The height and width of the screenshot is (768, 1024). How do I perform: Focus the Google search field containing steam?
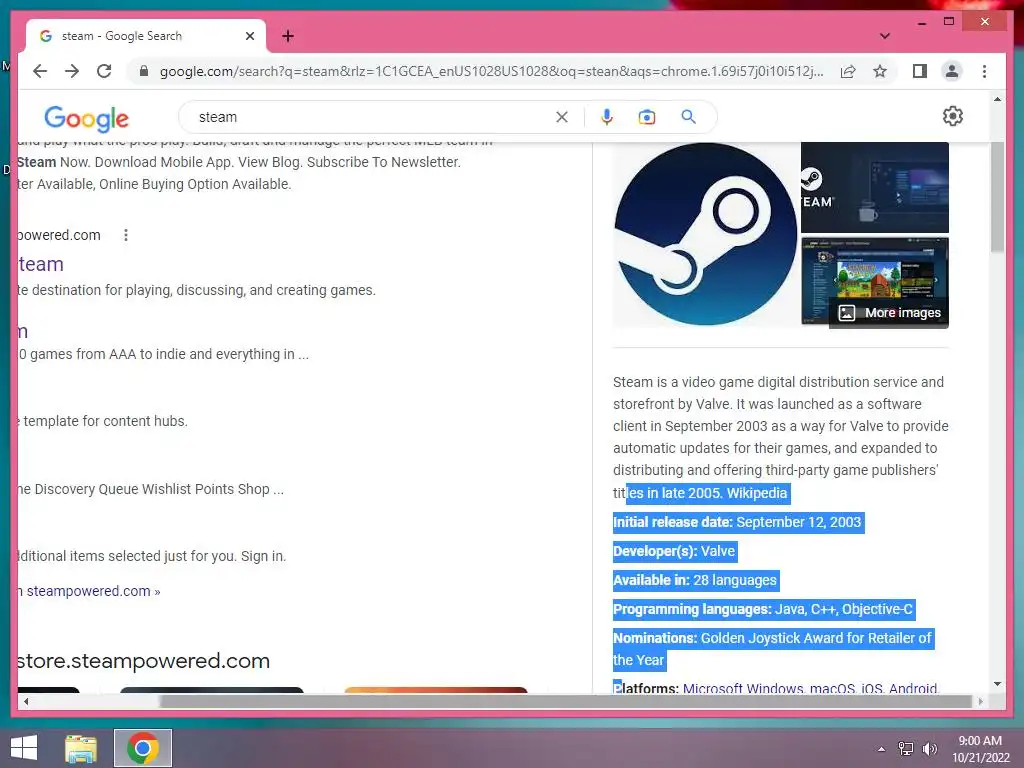[x=372, y=117]
